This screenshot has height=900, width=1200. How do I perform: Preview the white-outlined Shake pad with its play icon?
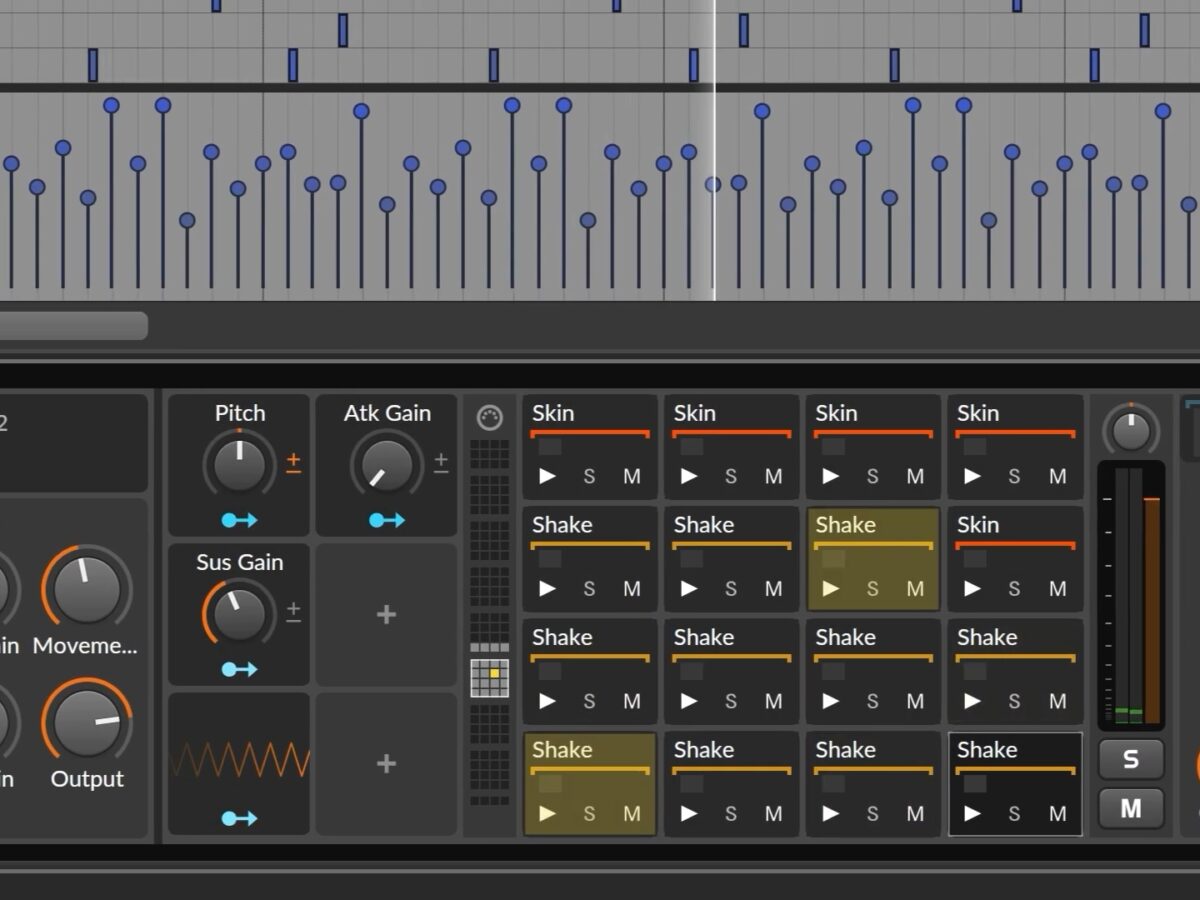pos(972,814)
